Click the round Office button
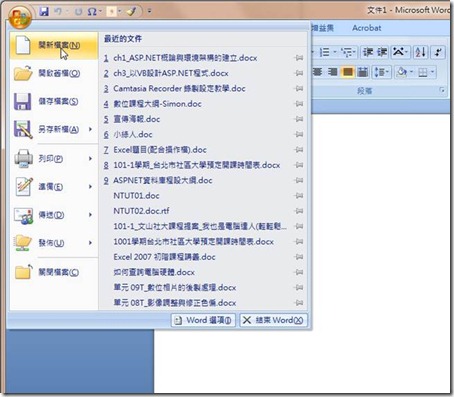Image resolution: width=454 pixels, height=397 pixels. [x=20, y=17]
